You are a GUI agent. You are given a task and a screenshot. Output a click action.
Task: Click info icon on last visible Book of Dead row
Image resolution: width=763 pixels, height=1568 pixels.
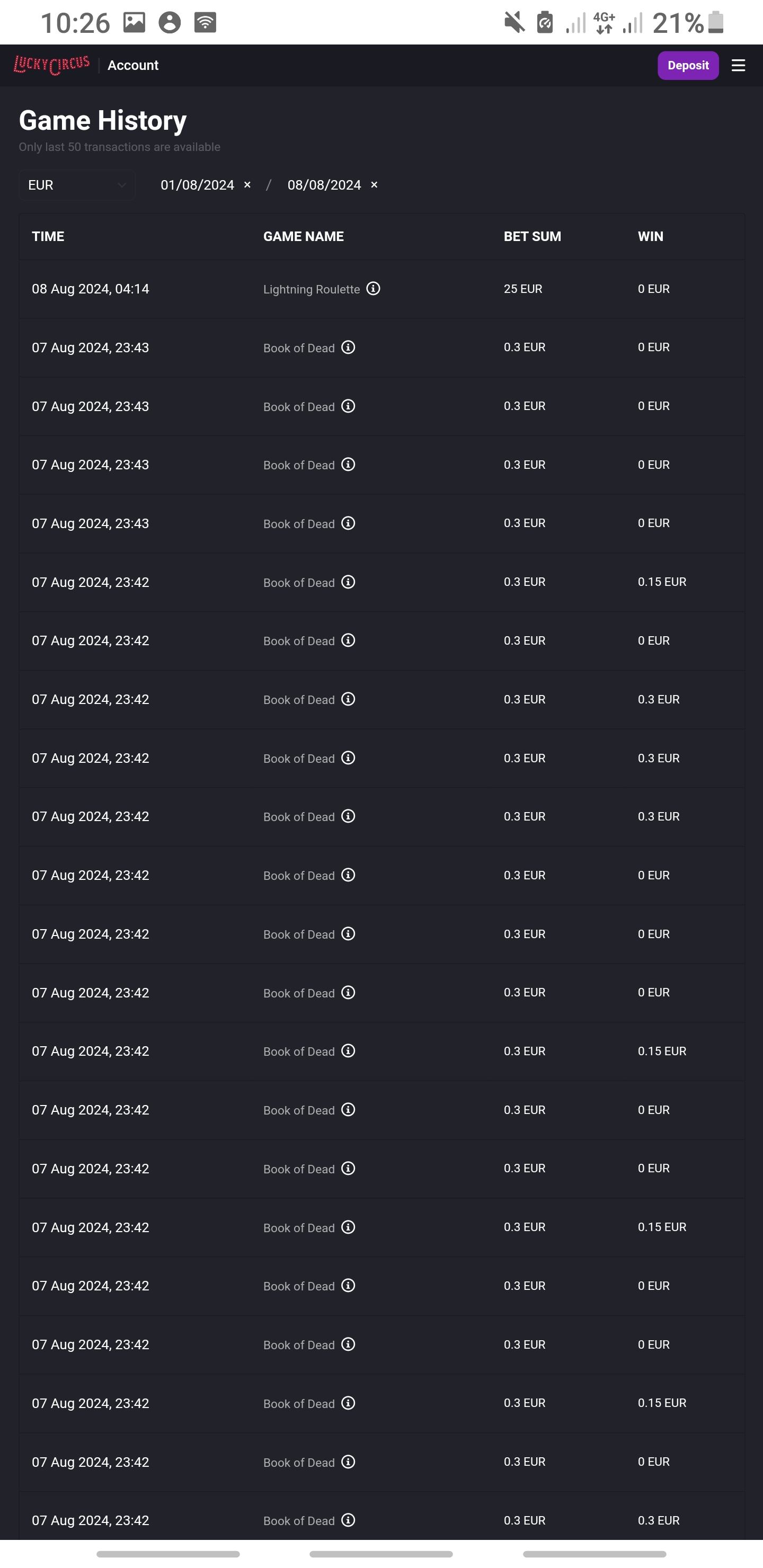(x=348, y=1520)
